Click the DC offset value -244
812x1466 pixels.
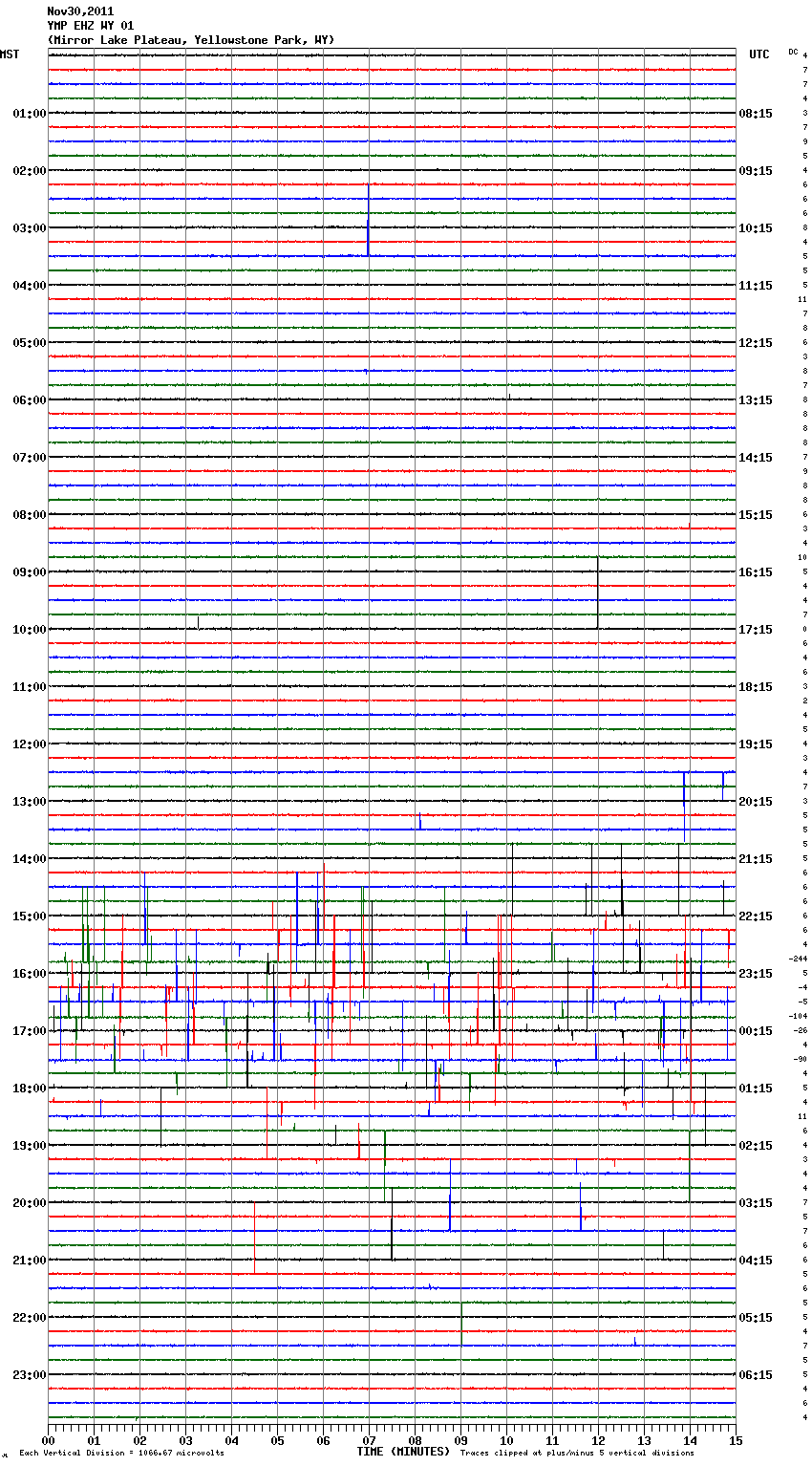(799, 959)
